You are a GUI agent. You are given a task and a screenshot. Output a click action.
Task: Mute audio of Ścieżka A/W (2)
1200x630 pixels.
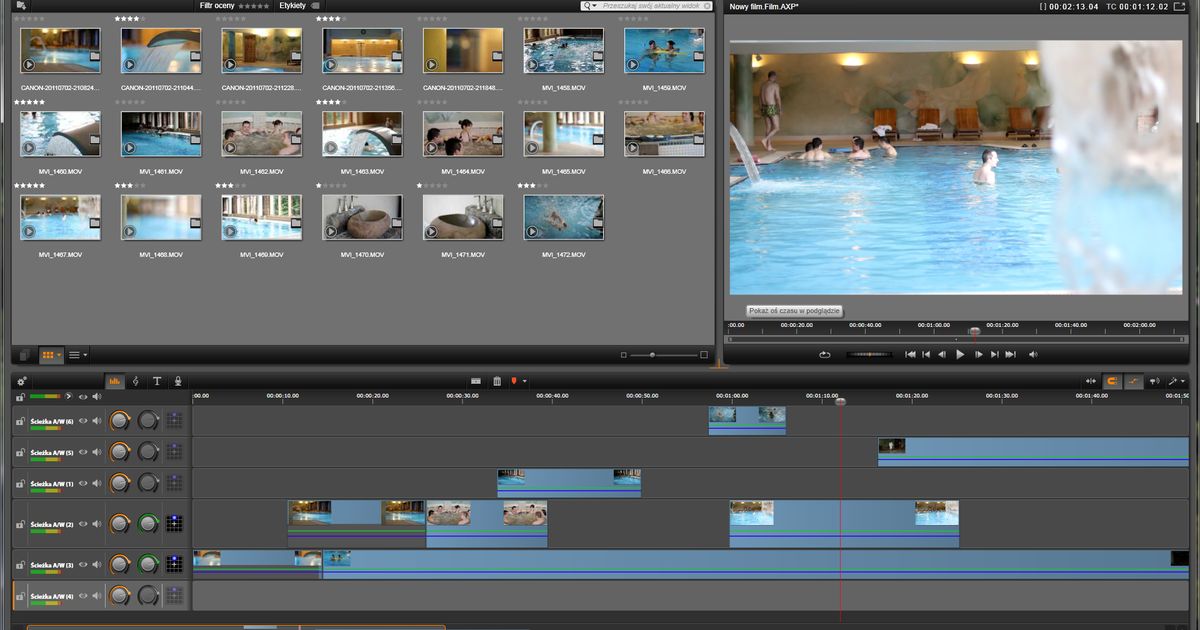[x=97, y=523]
